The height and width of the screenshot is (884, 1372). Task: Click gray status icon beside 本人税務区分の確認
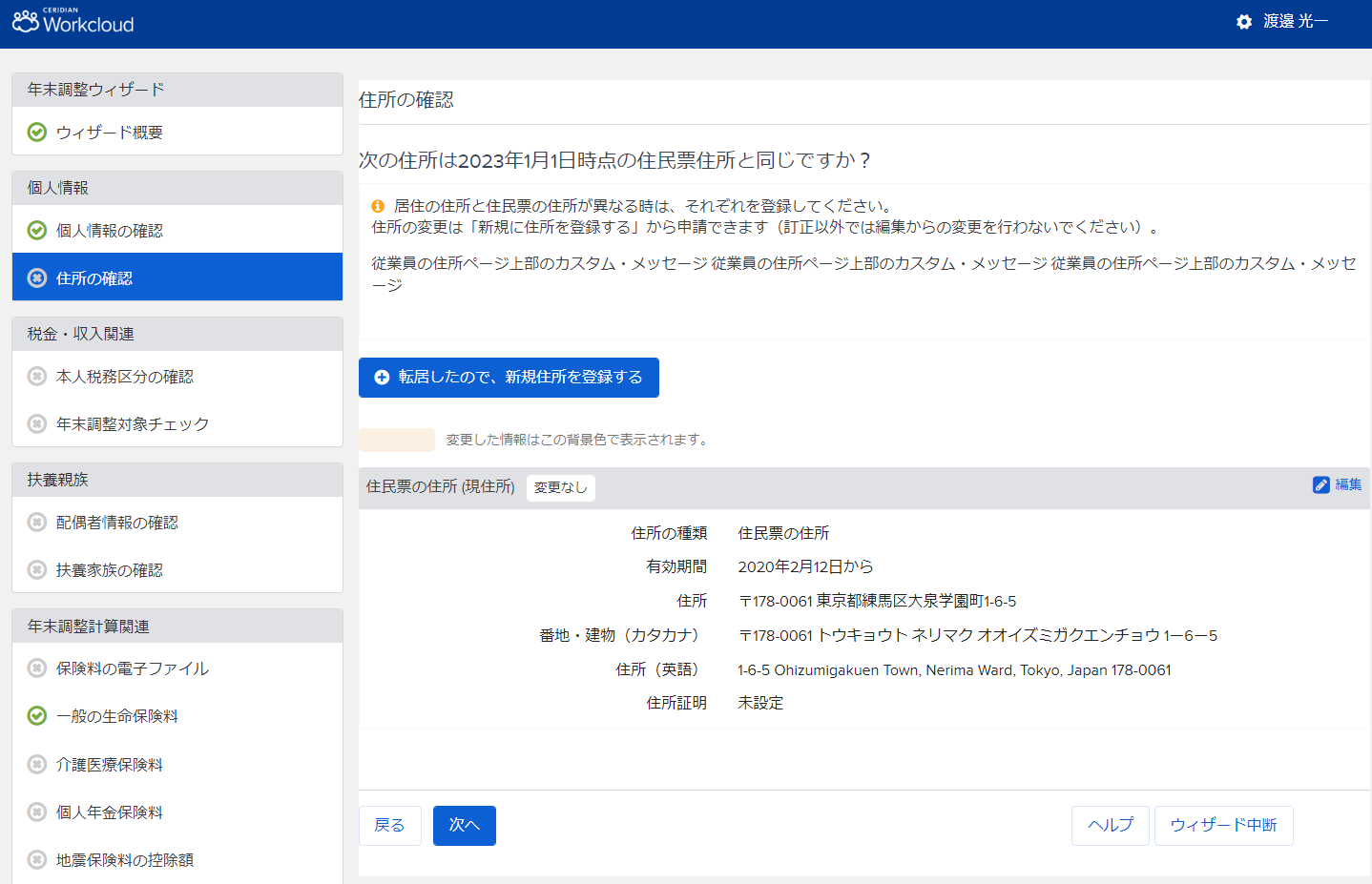pos(37,376)
